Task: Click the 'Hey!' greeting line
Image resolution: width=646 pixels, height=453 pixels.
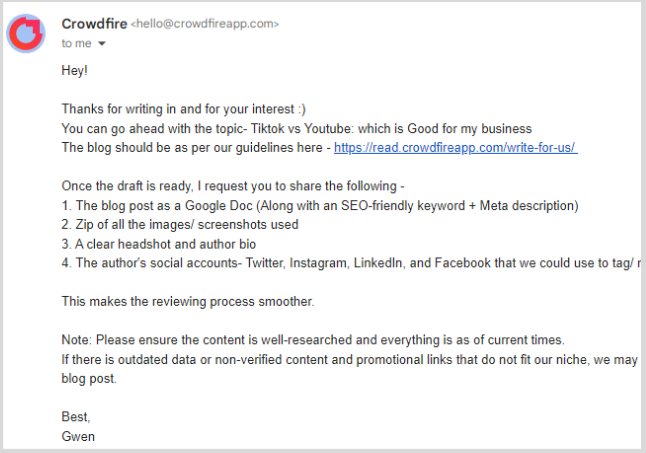Action: [75, 70]
